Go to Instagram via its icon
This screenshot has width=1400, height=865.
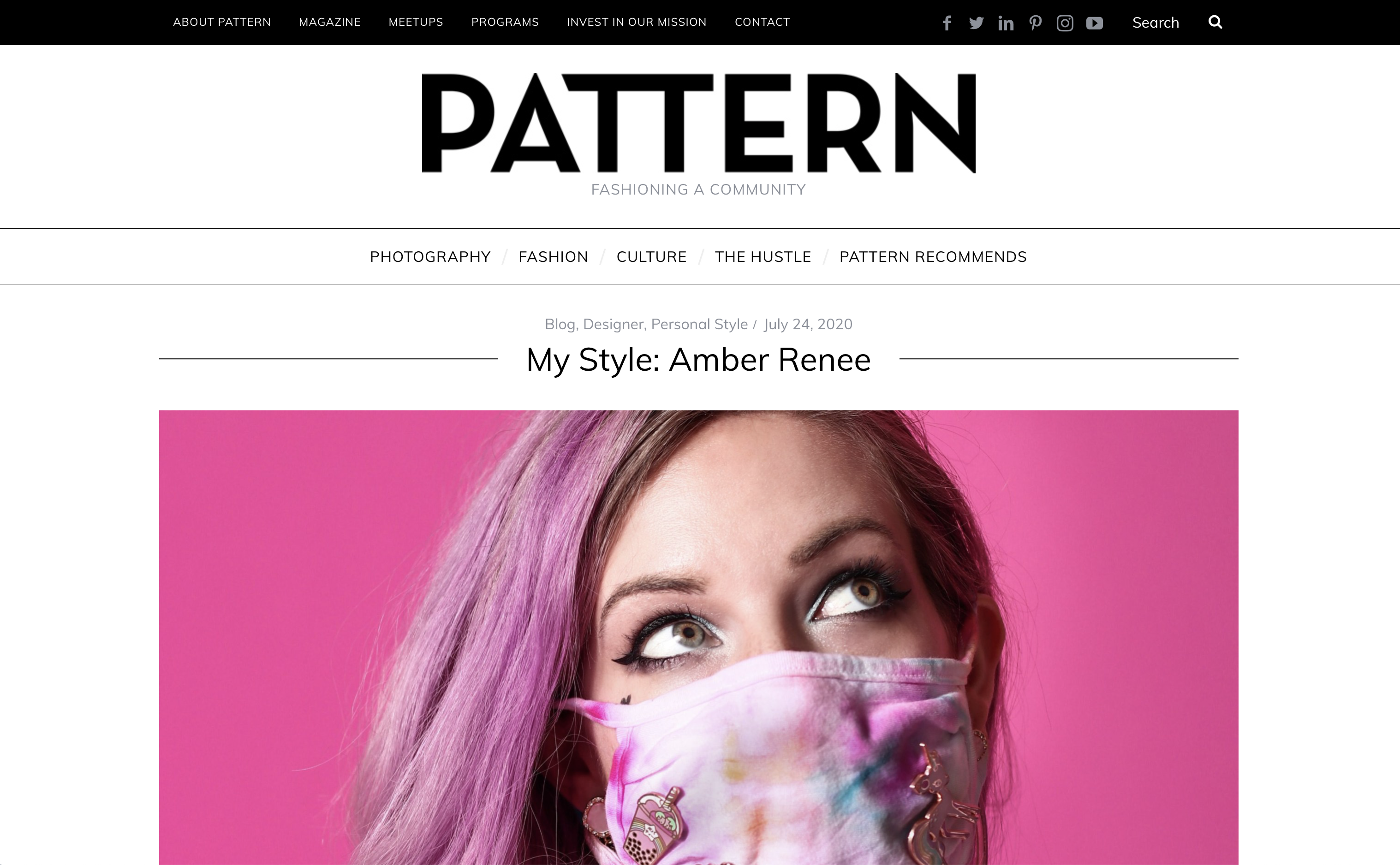(x=1065, y=23)
